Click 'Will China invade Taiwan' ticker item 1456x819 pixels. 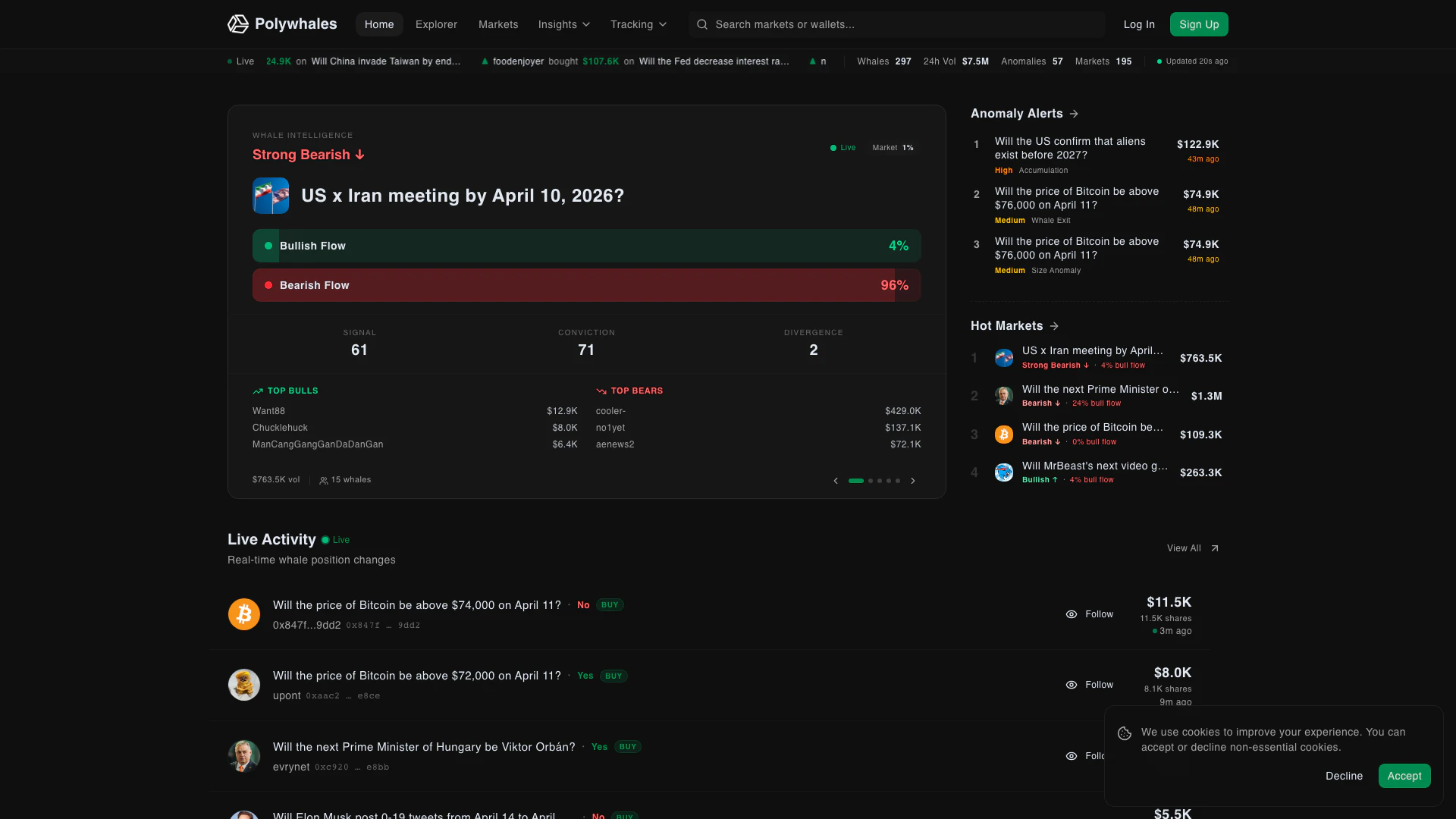(385, 61)
